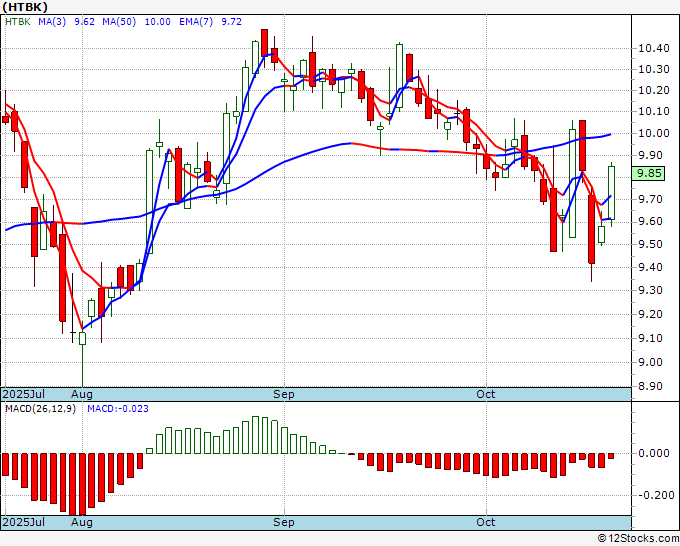680x546 pixels.
Task: Click the MACD:-0.023 value readout
Action: 118,409
